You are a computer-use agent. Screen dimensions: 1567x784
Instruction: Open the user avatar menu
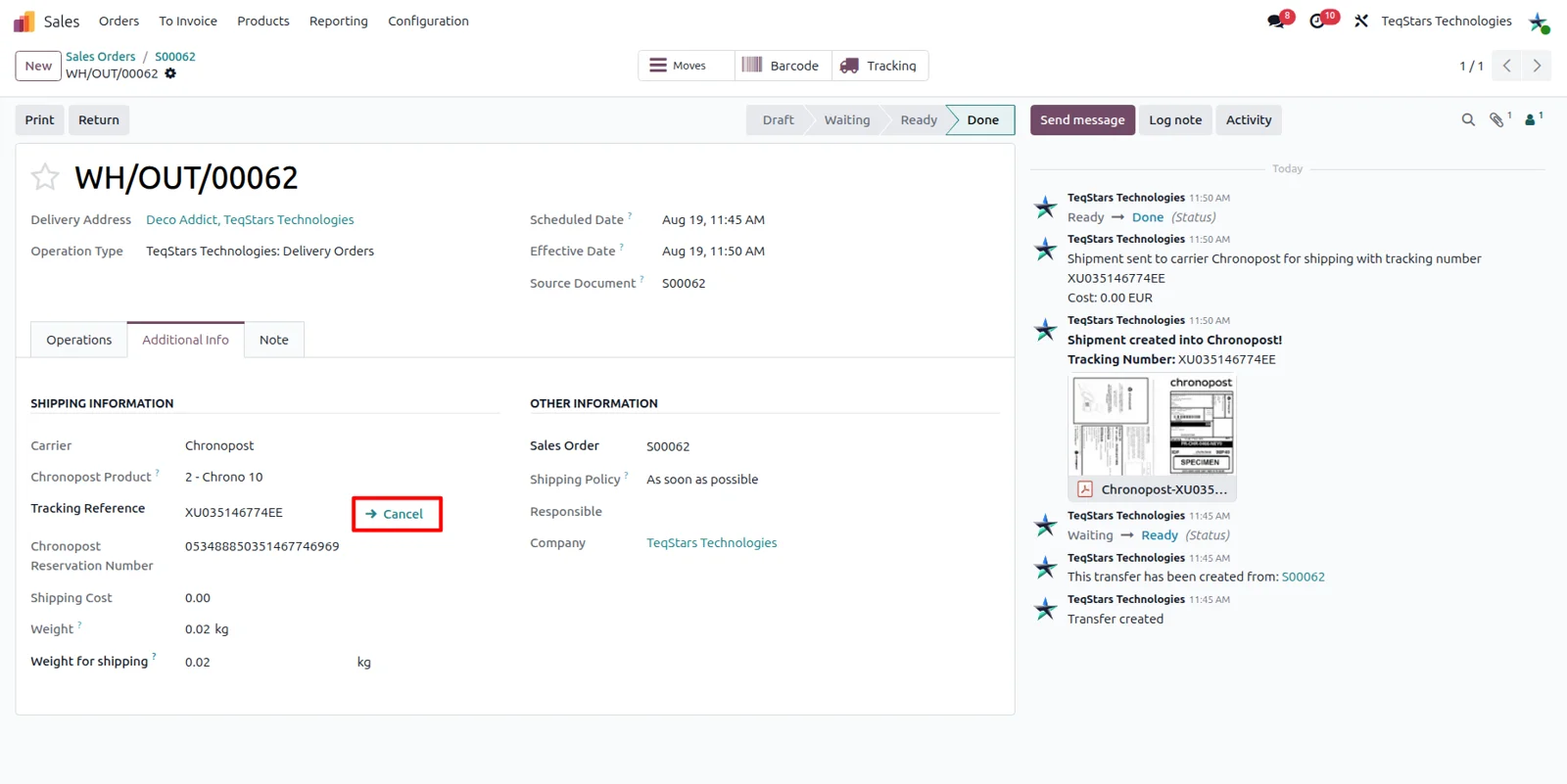pyautogui.click(x=1539, y=22)
